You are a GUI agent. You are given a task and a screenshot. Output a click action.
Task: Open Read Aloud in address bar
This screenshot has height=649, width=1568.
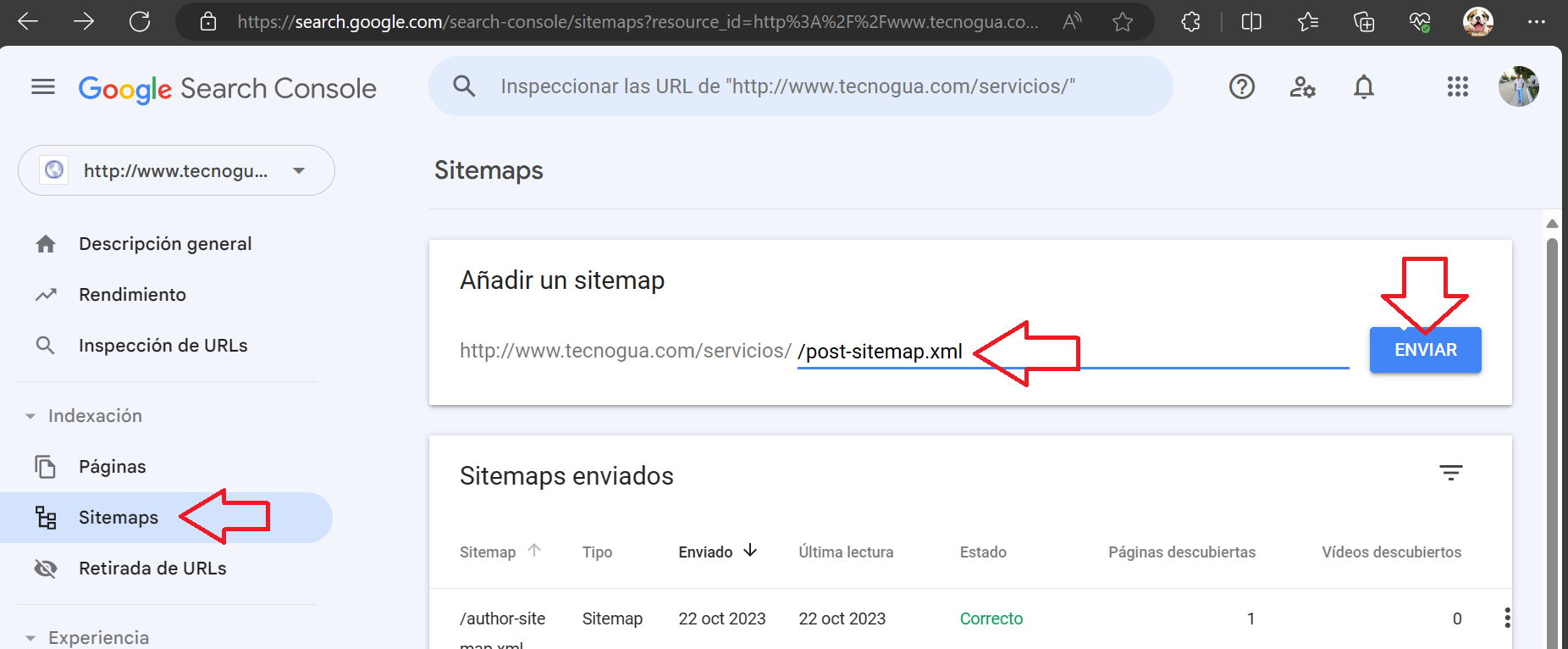point(1072,22)
